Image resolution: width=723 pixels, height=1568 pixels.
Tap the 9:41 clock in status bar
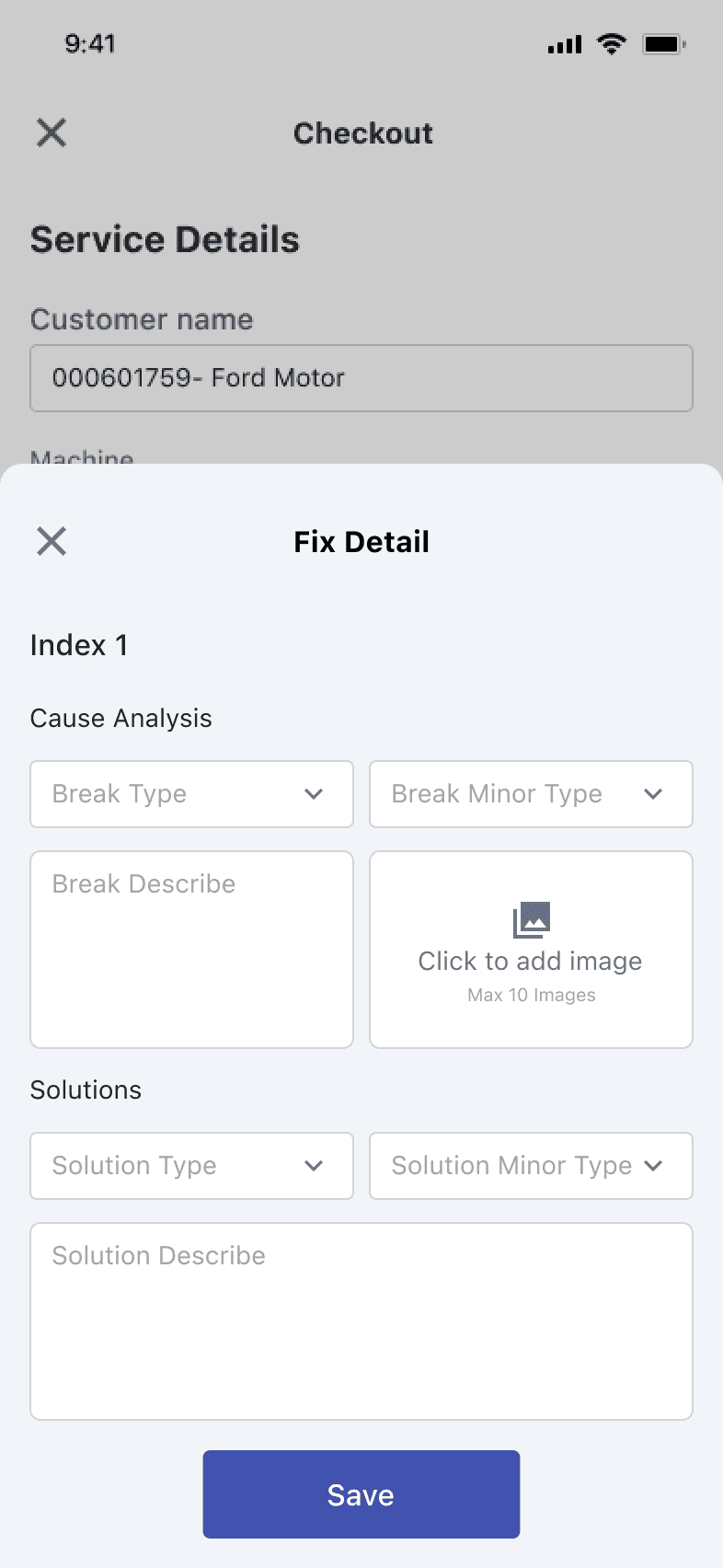(x=90, y=43)
